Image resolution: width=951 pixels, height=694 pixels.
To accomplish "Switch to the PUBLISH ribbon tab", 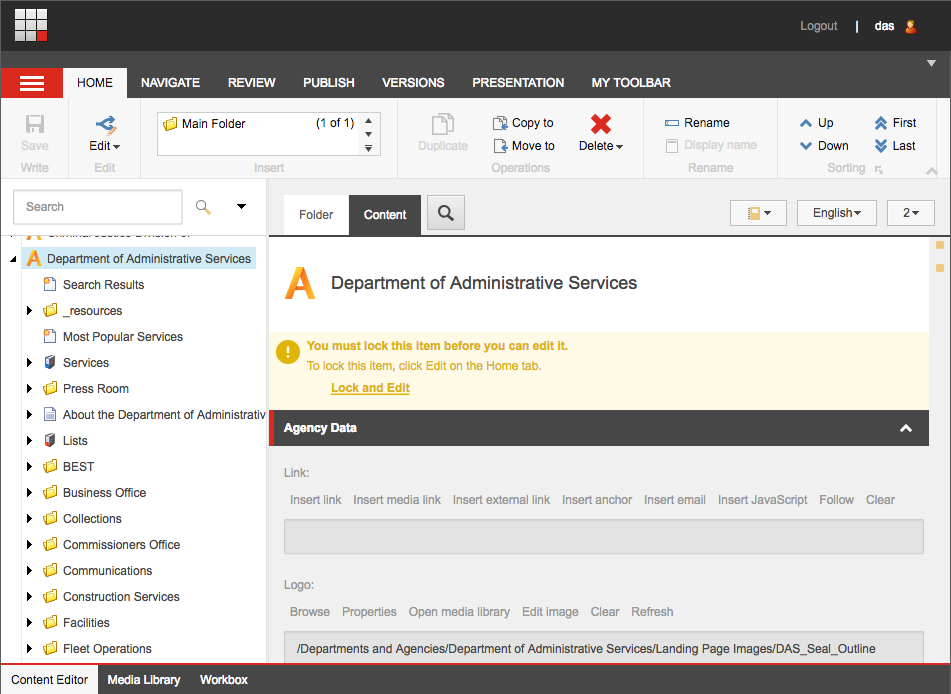I will [x=329, y=83].
